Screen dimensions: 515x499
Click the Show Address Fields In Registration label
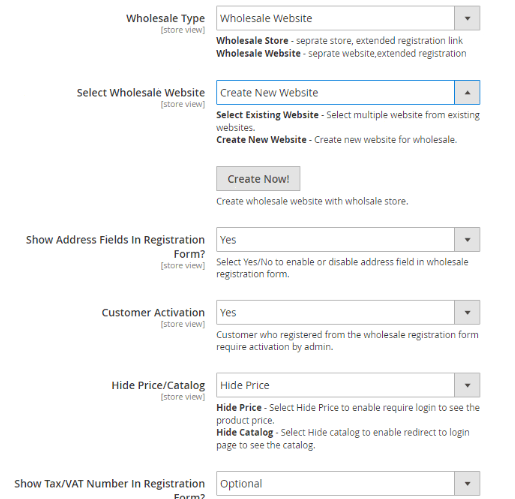pyautogui.click(x=115, y=246)
